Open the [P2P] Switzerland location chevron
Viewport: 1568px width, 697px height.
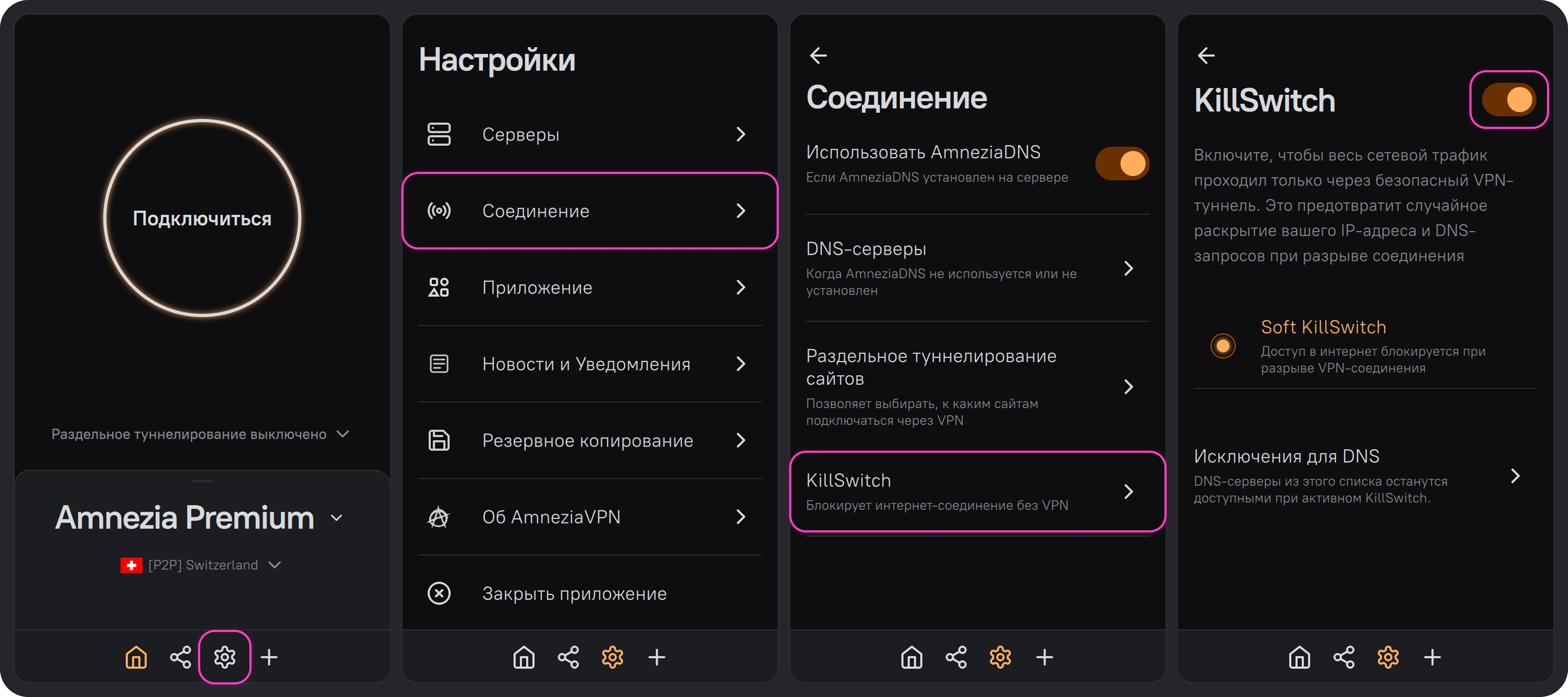275,565
